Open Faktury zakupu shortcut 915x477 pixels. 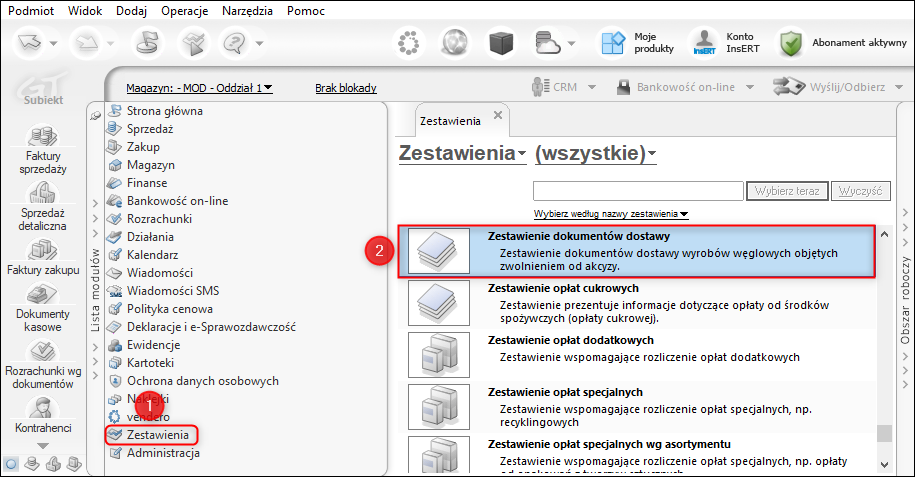(x=43, y=257)
